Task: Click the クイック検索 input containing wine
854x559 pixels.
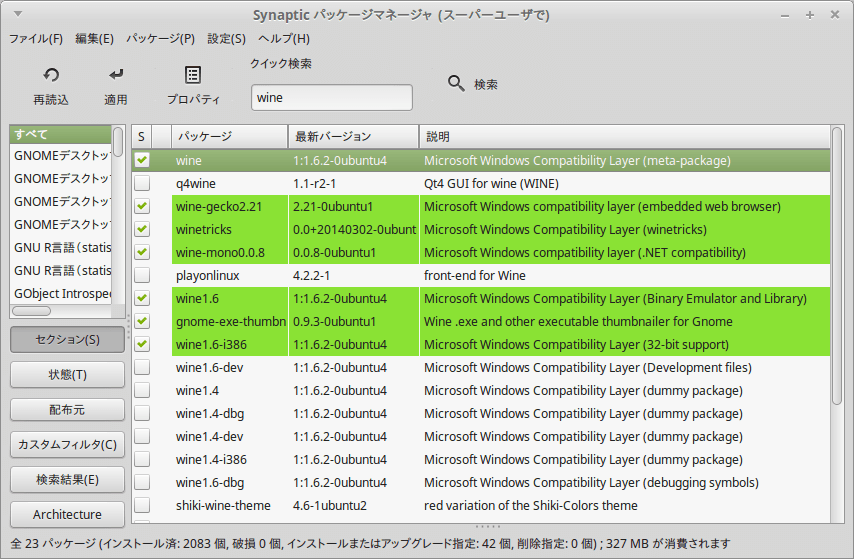Action: (332, 98)
